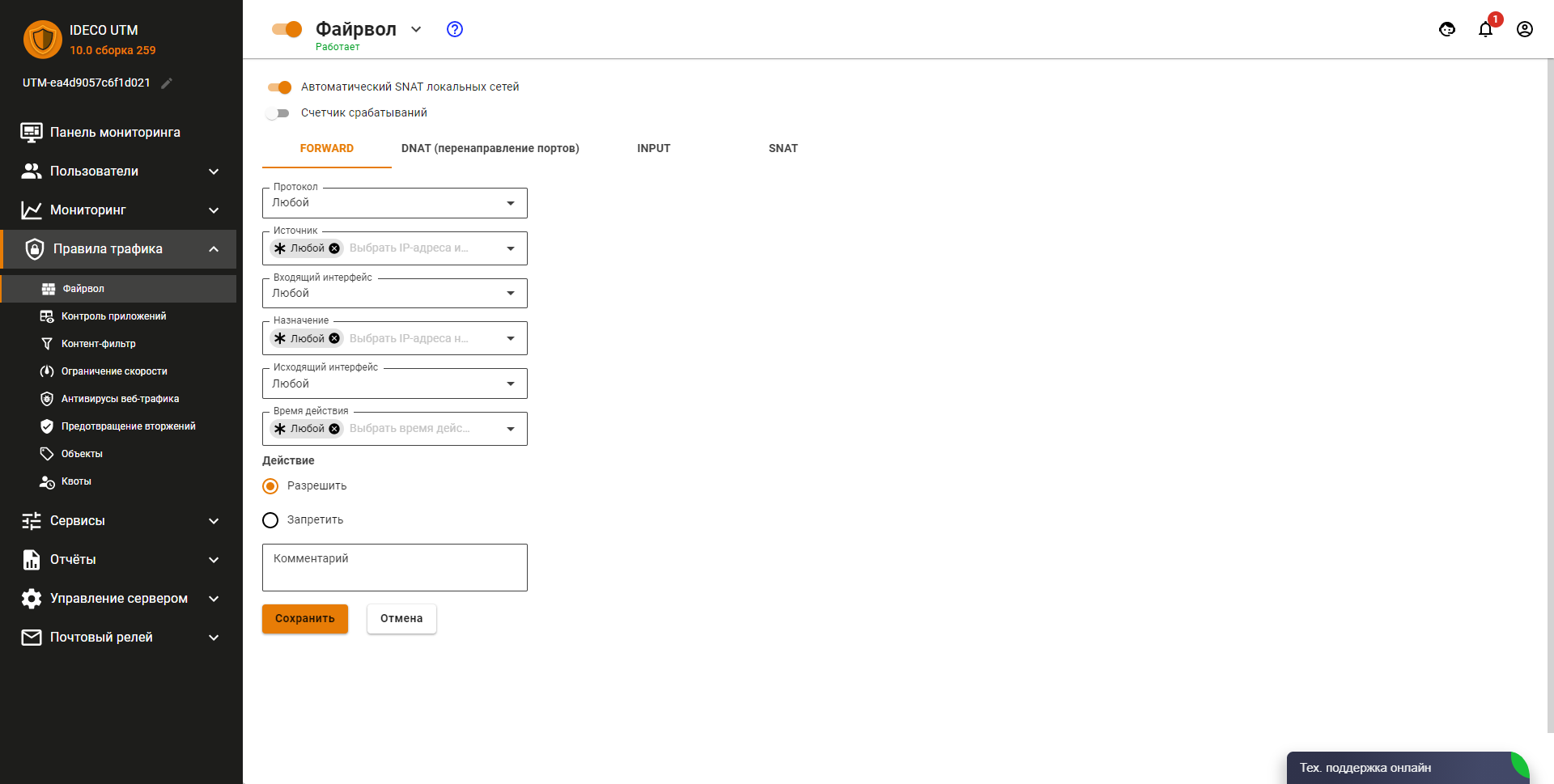Viewport: 1554px width, 784px height.
Task: Click the Сохранить button
Action: [x=304, y=619]
